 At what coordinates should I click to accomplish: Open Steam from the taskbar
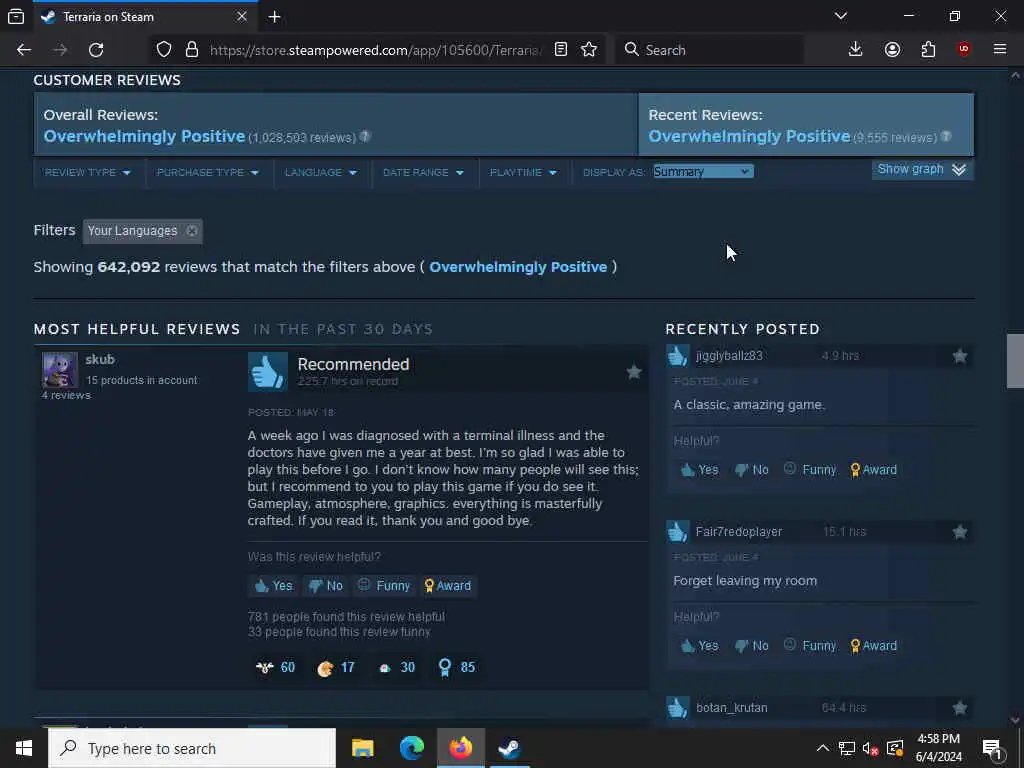click(x=509, y=748)
